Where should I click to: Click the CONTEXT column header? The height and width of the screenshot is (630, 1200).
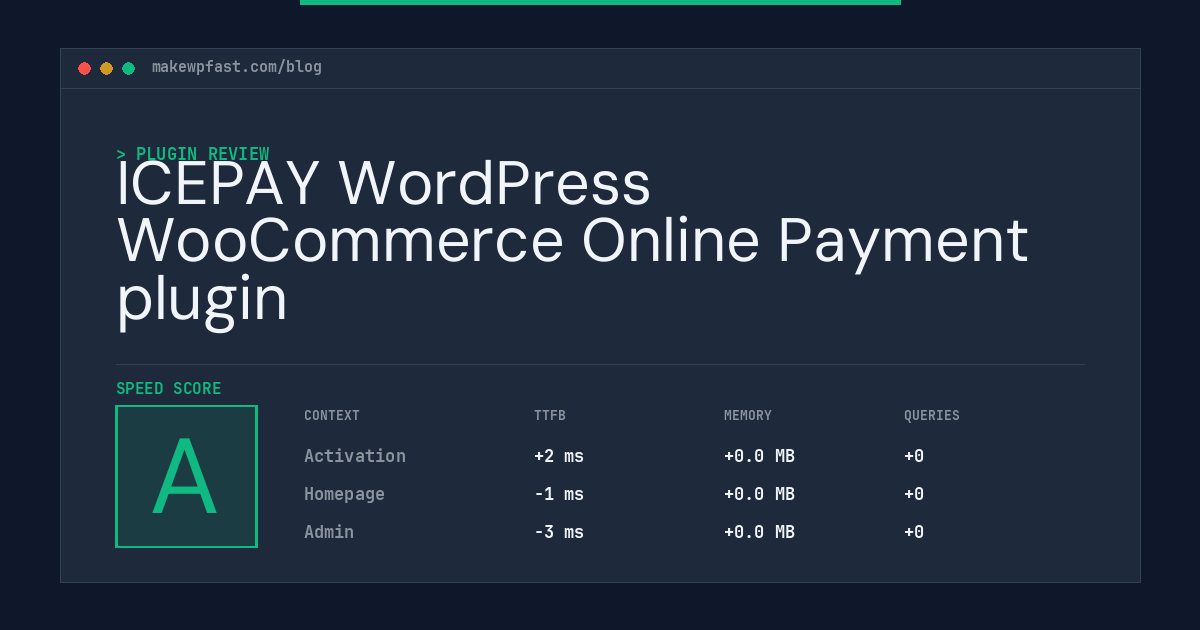pos(332,415)
